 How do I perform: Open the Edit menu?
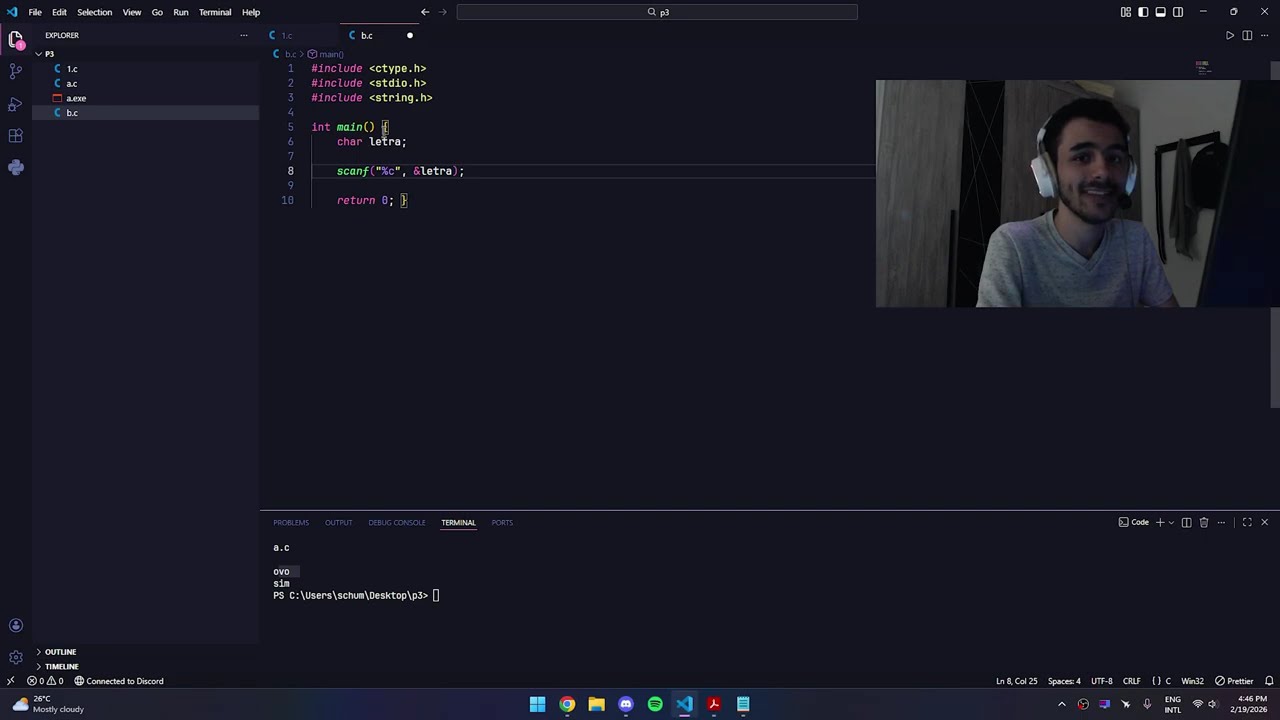(59, 12)
